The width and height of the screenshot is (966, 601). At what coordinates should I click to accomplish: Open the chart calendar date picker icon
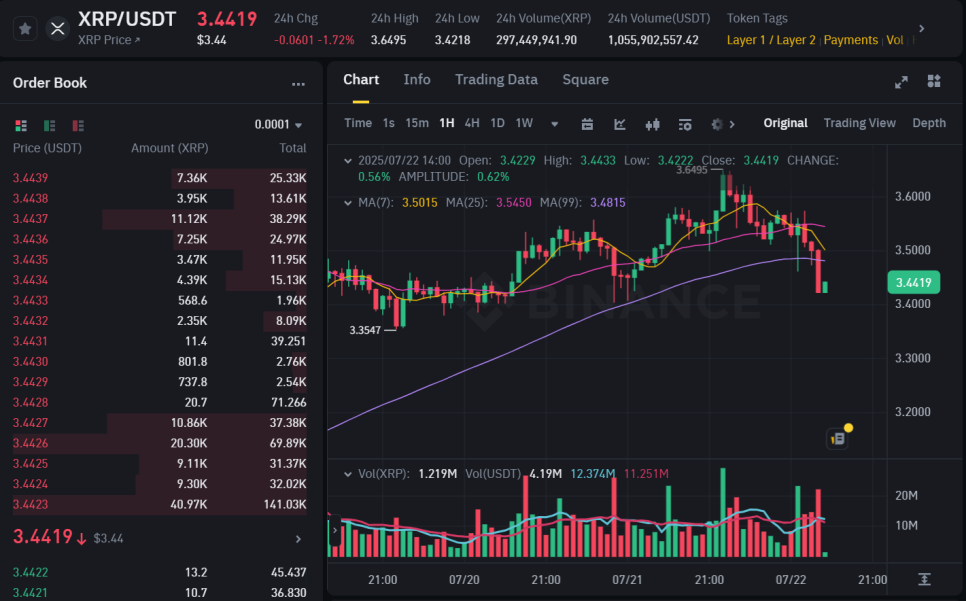587,124
